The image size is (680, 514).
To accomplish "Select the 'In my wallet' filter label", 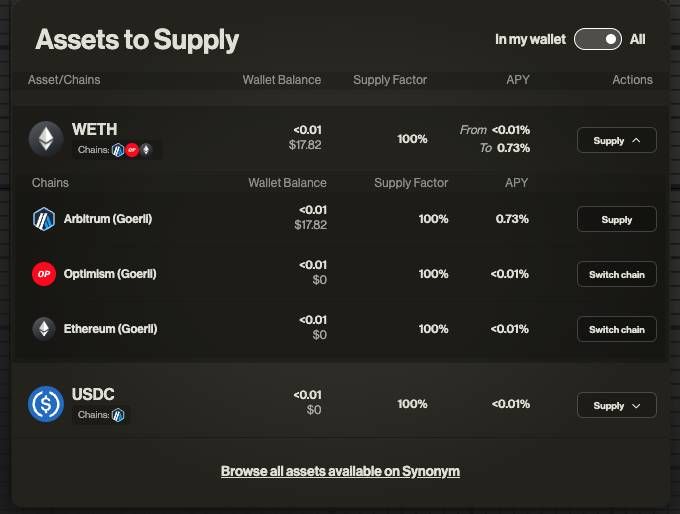I will point(530,39).
